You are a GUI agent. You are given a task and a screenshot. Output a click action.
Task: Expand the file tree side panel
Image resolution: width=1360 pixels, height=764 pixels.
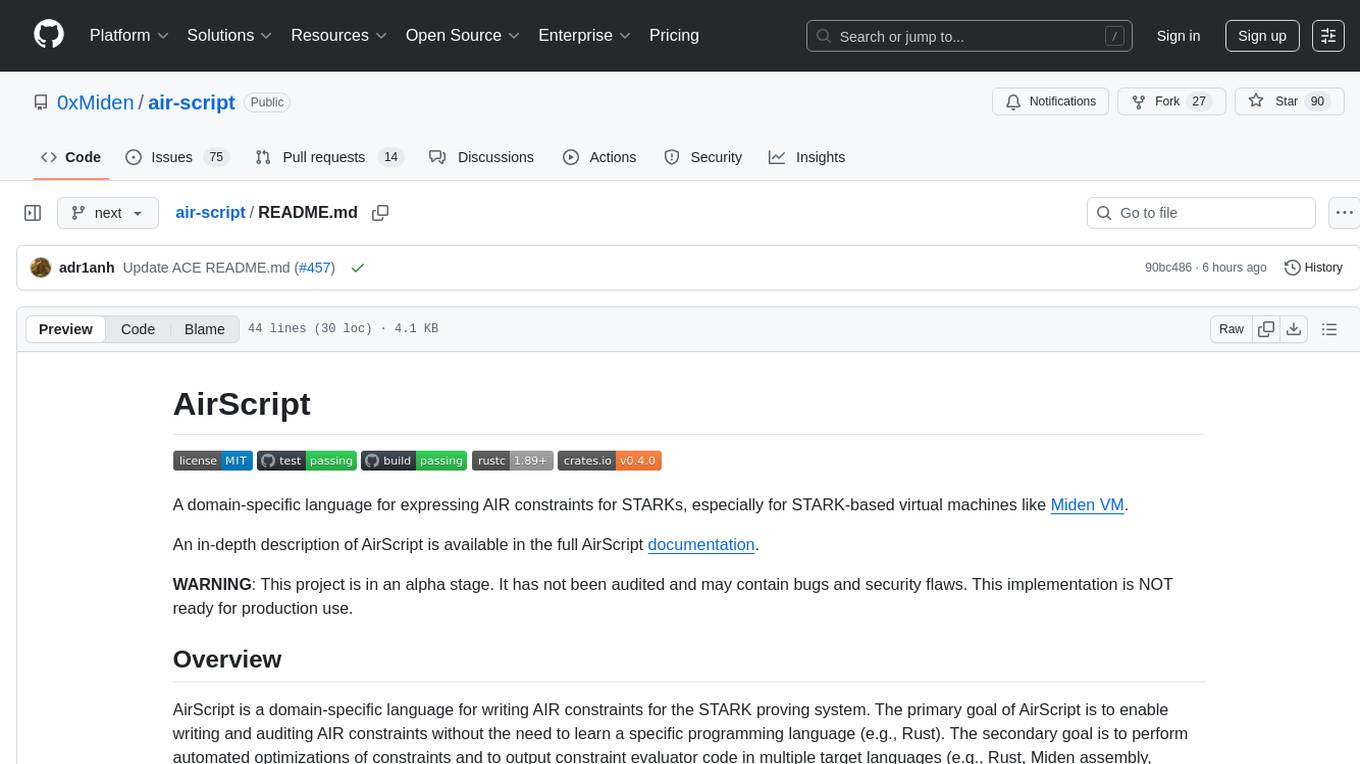[x=33, y=213]
